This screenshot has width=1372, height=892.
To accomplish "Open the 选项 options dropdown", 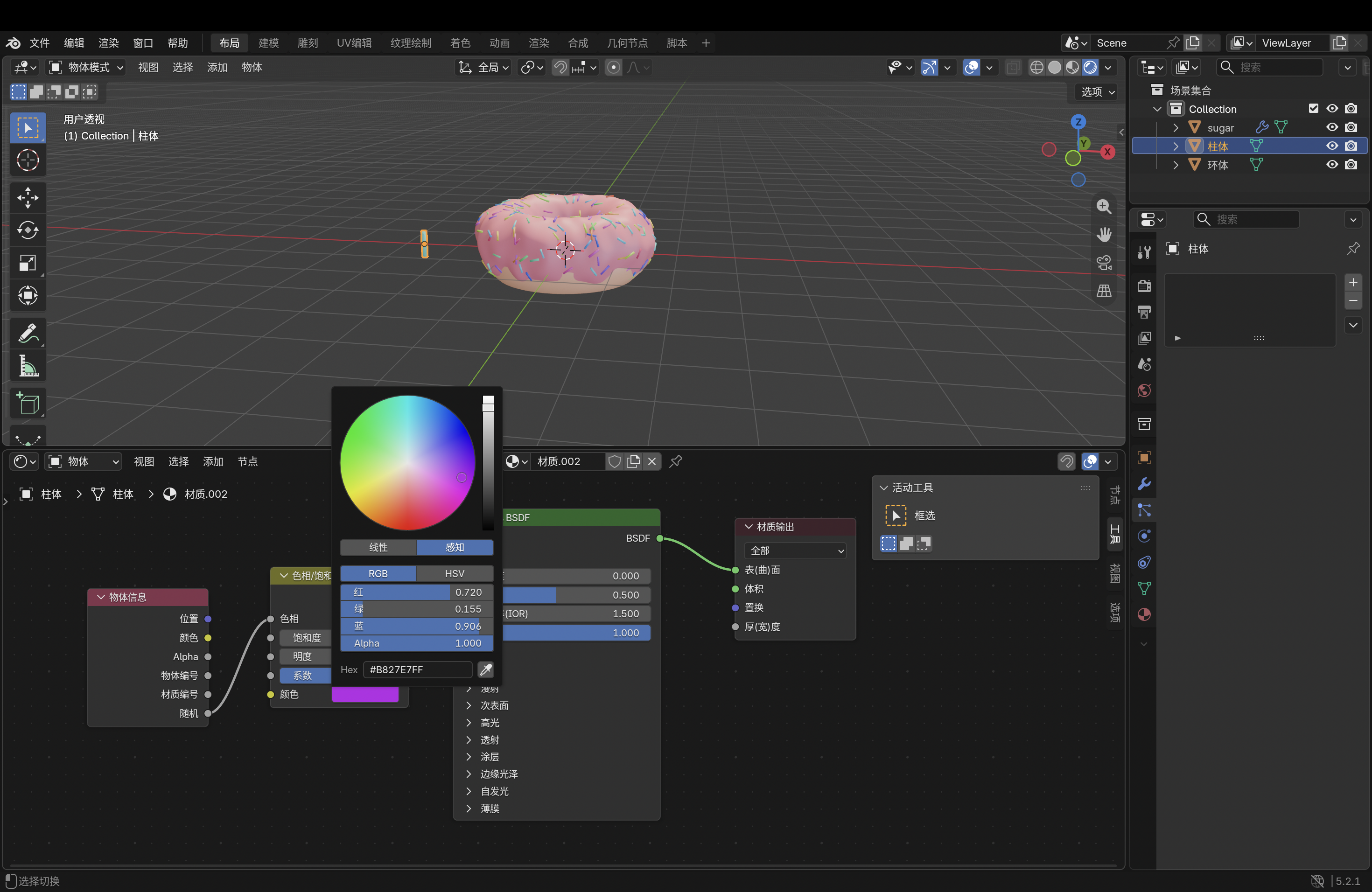I will [1098, 91].
